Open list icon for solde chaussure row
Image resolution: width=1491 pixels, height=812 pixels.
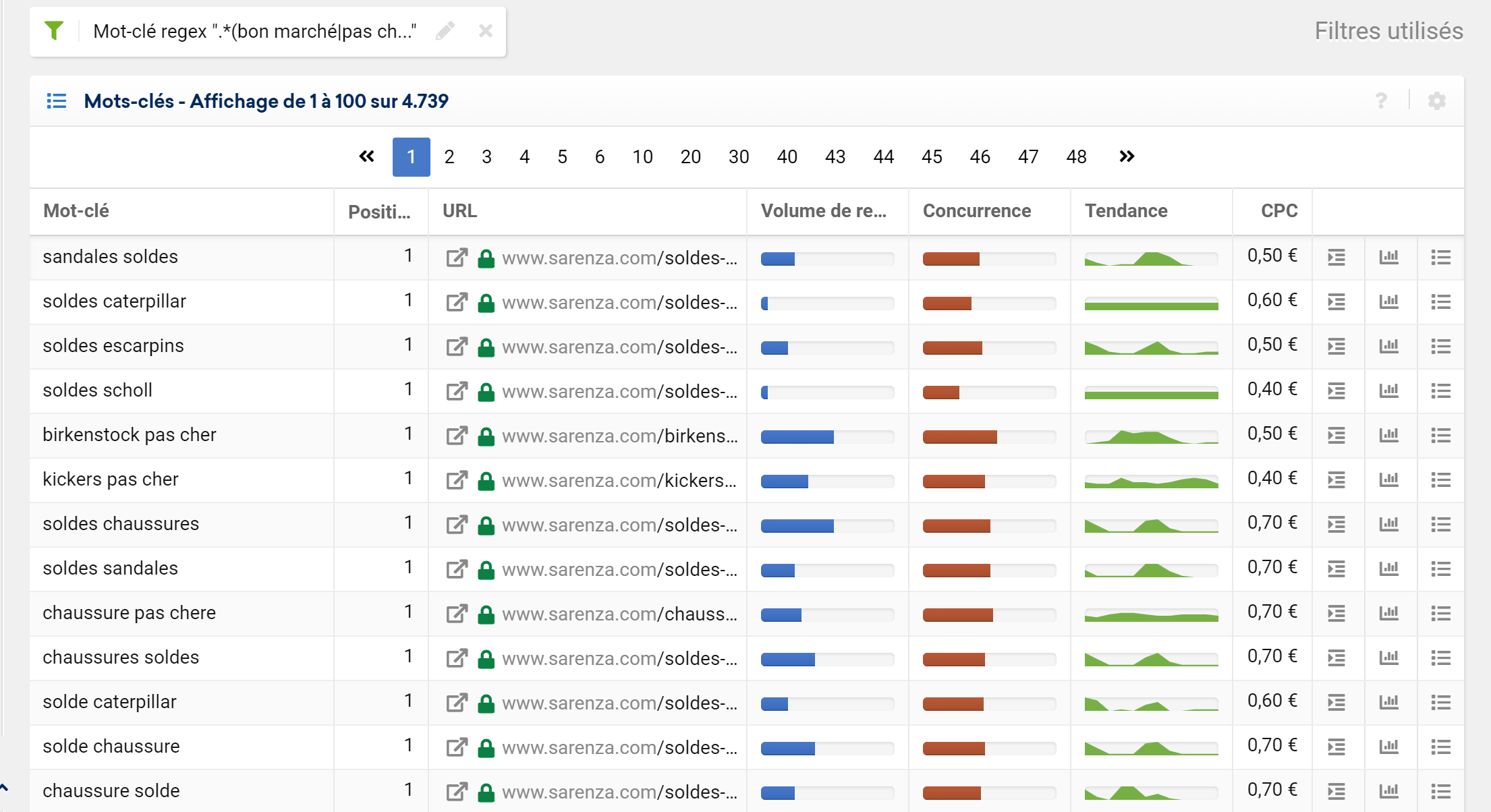1441,747
